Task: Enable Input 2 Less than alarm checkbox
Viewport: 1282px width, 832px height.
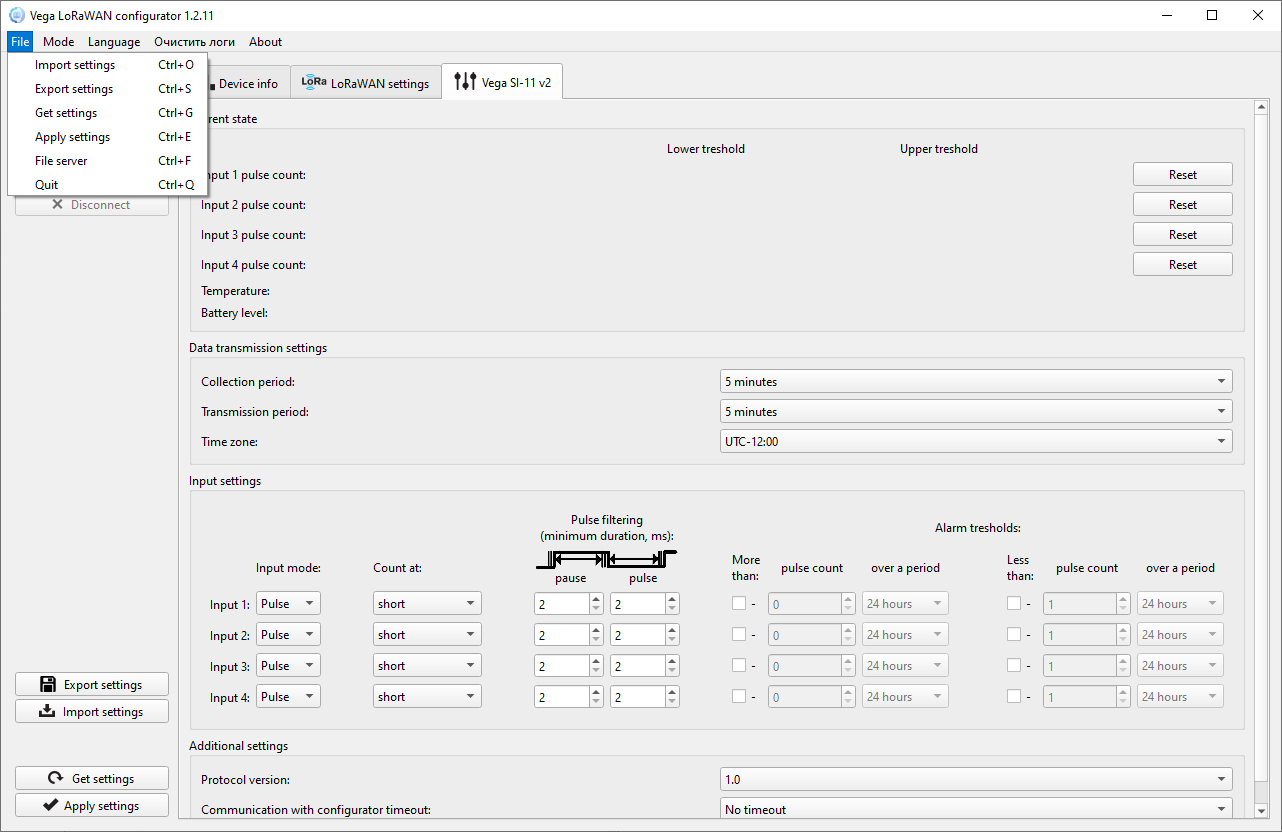Action: click(1014, 635)
